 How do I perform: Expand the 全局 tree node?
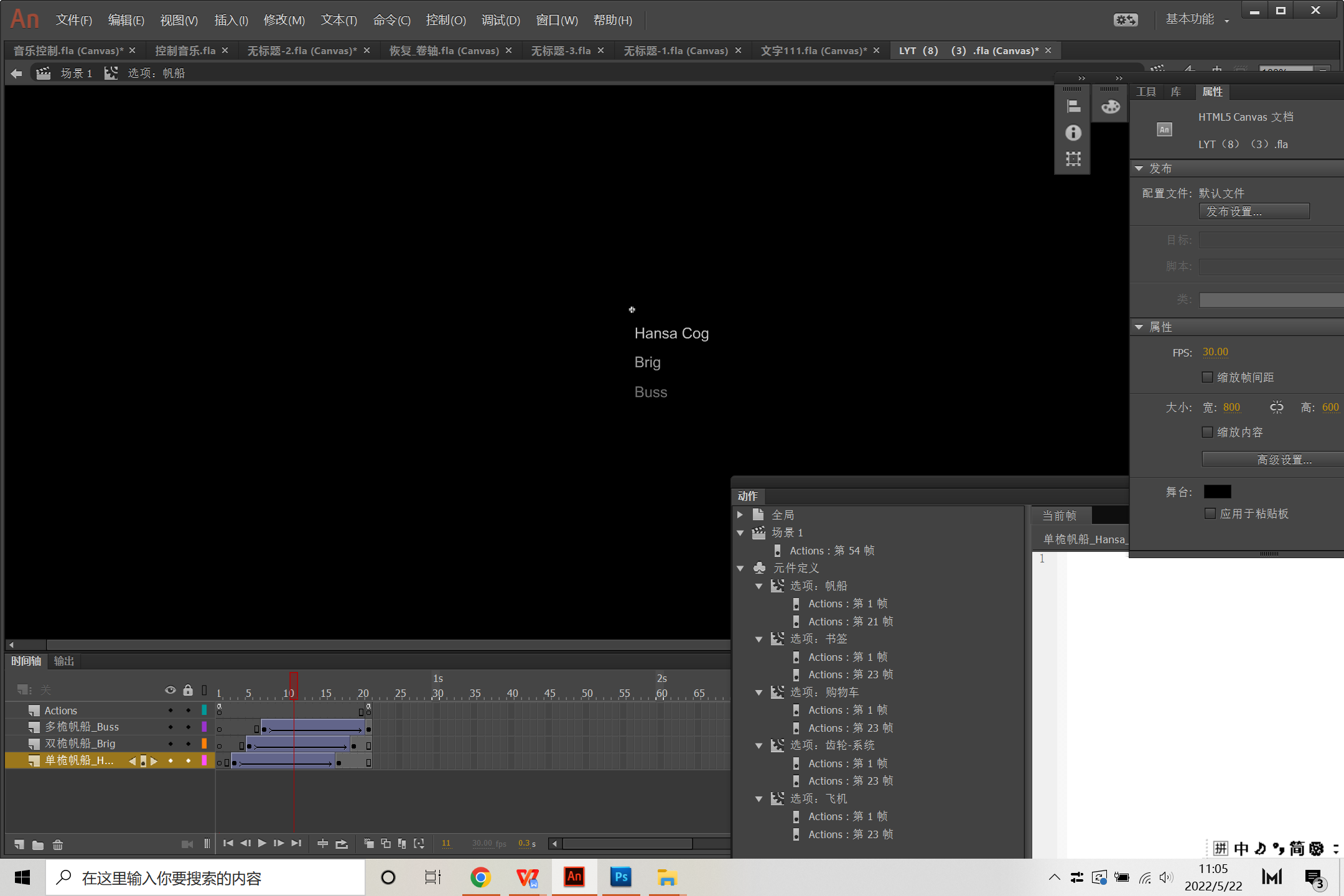click(x=740, y=515)
